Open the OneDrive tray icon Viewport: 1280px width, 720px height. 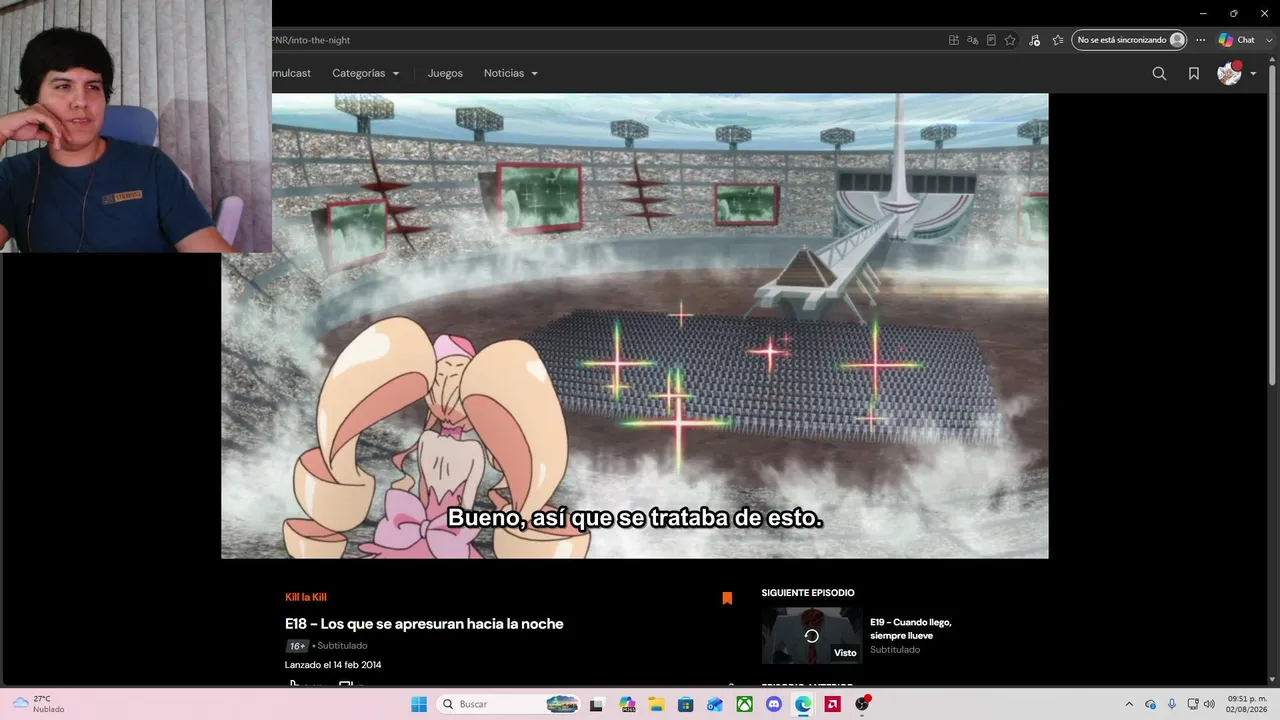pyautogui.click(x=1151, y=704)
